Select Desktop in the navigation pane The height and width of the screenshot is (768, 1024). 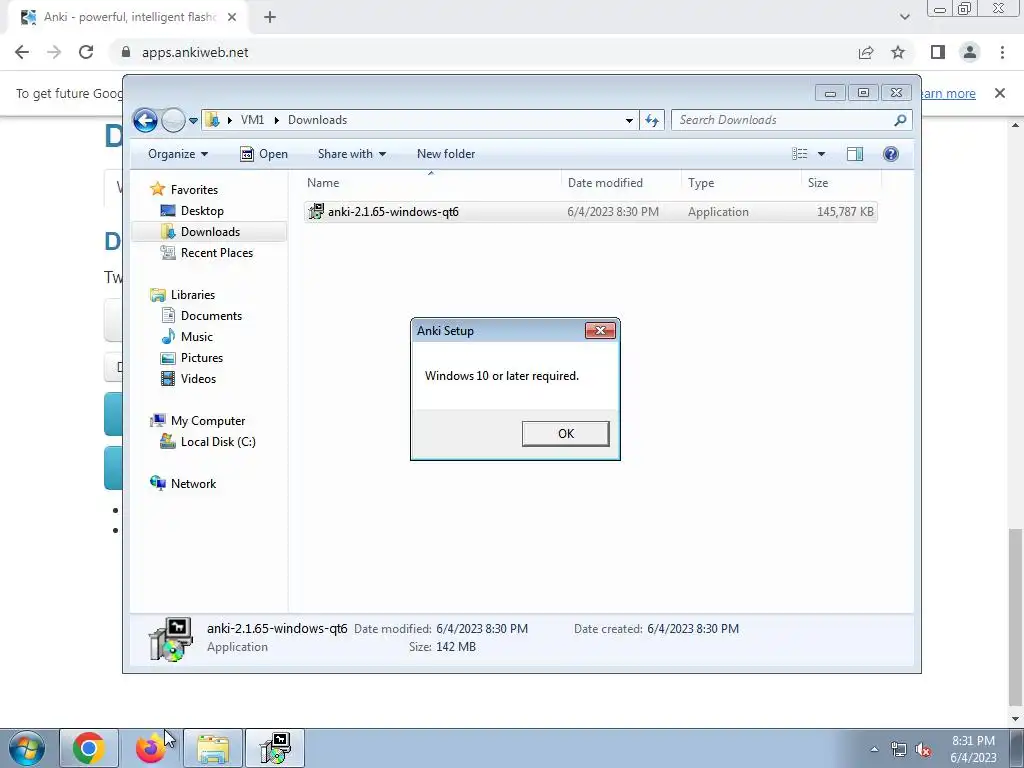tap(202, 211)
